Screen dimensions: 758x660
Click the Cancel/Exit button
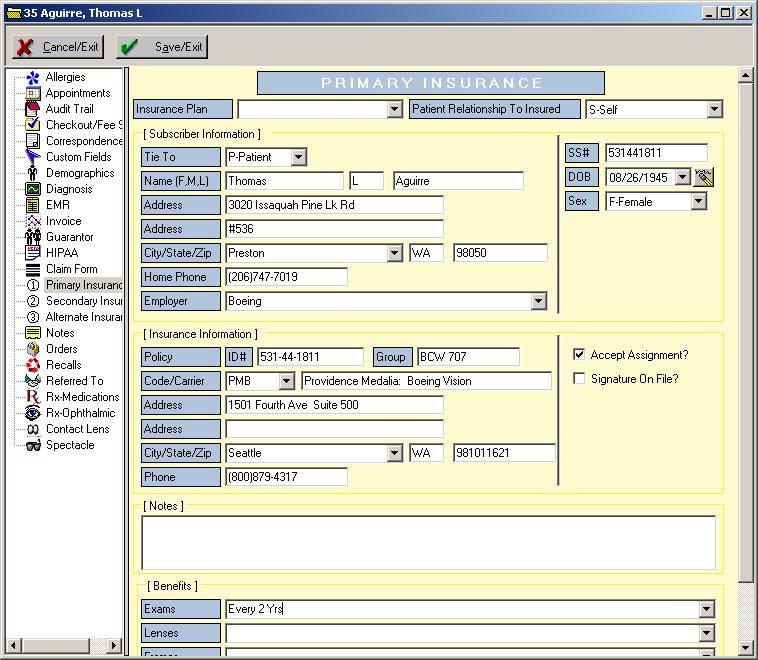58,47
